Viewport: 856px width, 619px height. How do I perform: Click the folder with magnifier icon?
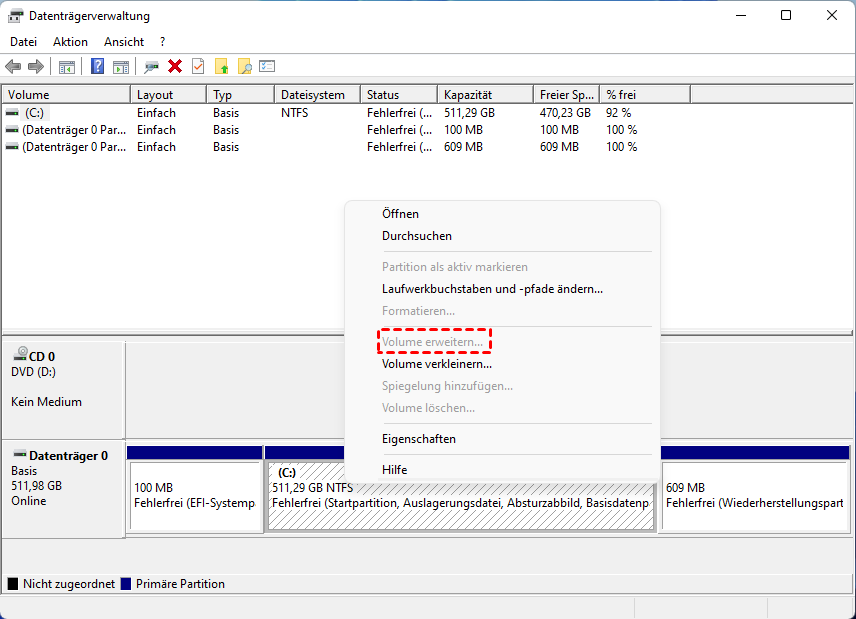coord(245,67)
